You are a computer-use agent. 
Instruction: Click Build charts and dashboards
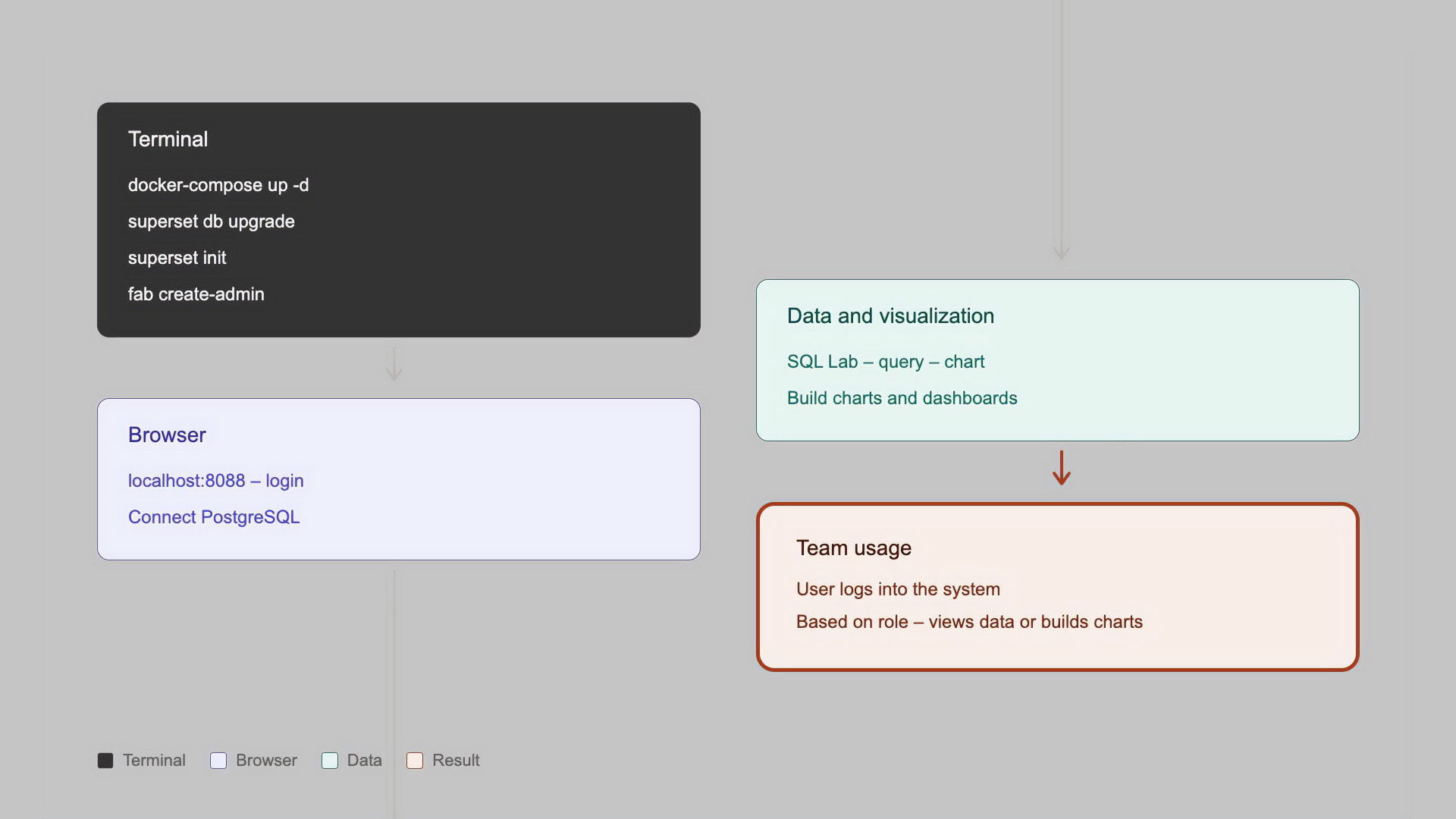coord(902,398)
